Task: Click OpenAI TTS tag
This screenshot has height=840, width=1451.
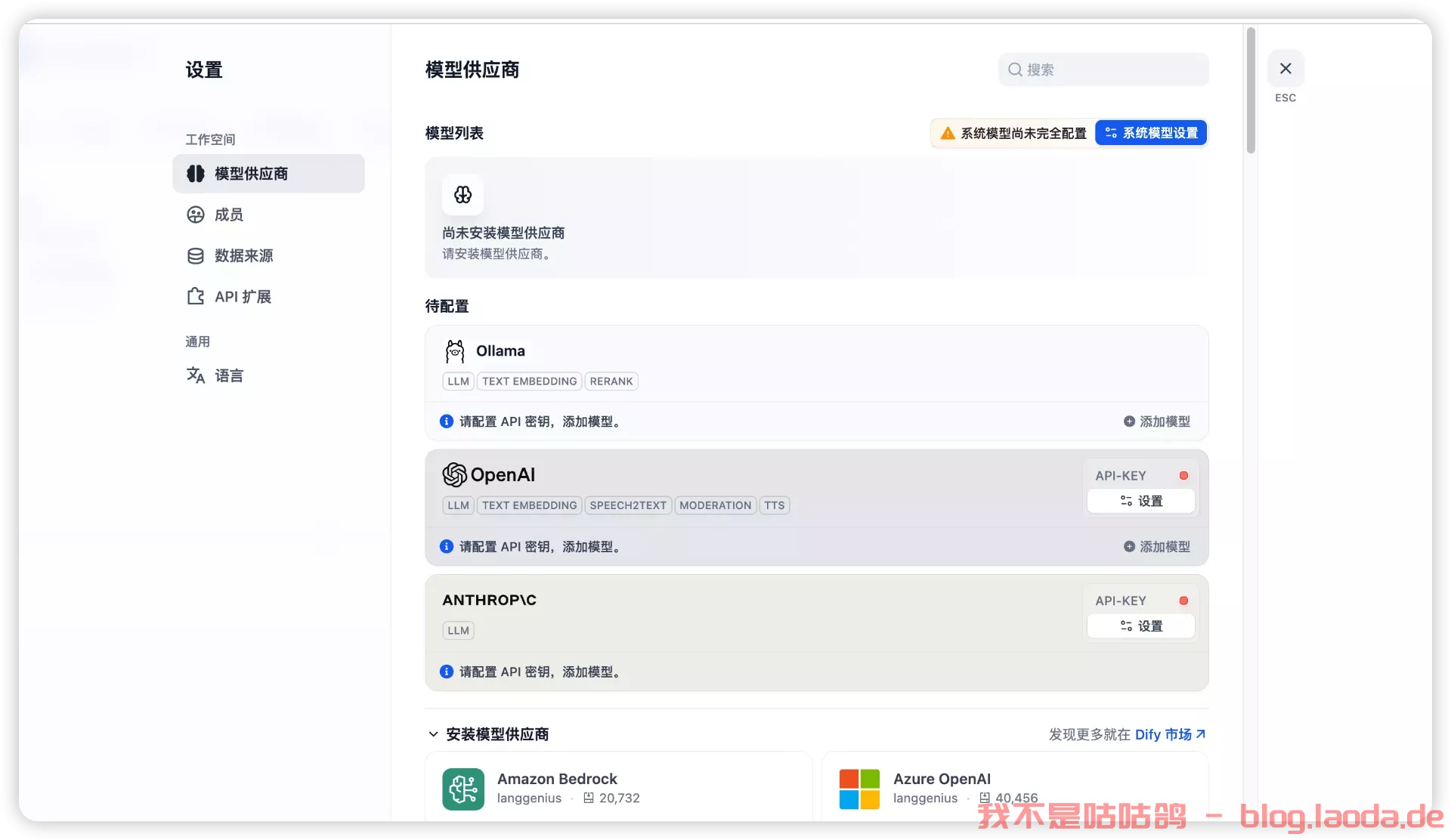Action: [775, 505]
